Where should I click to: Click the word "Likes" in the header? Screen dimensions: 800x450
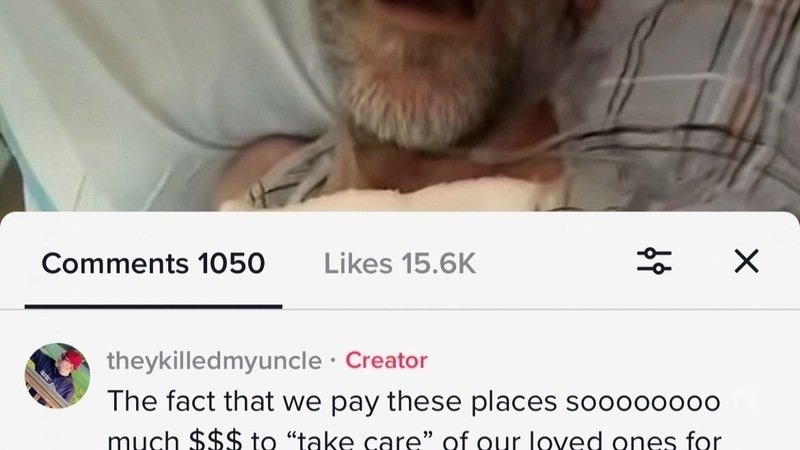coord(358,264)
